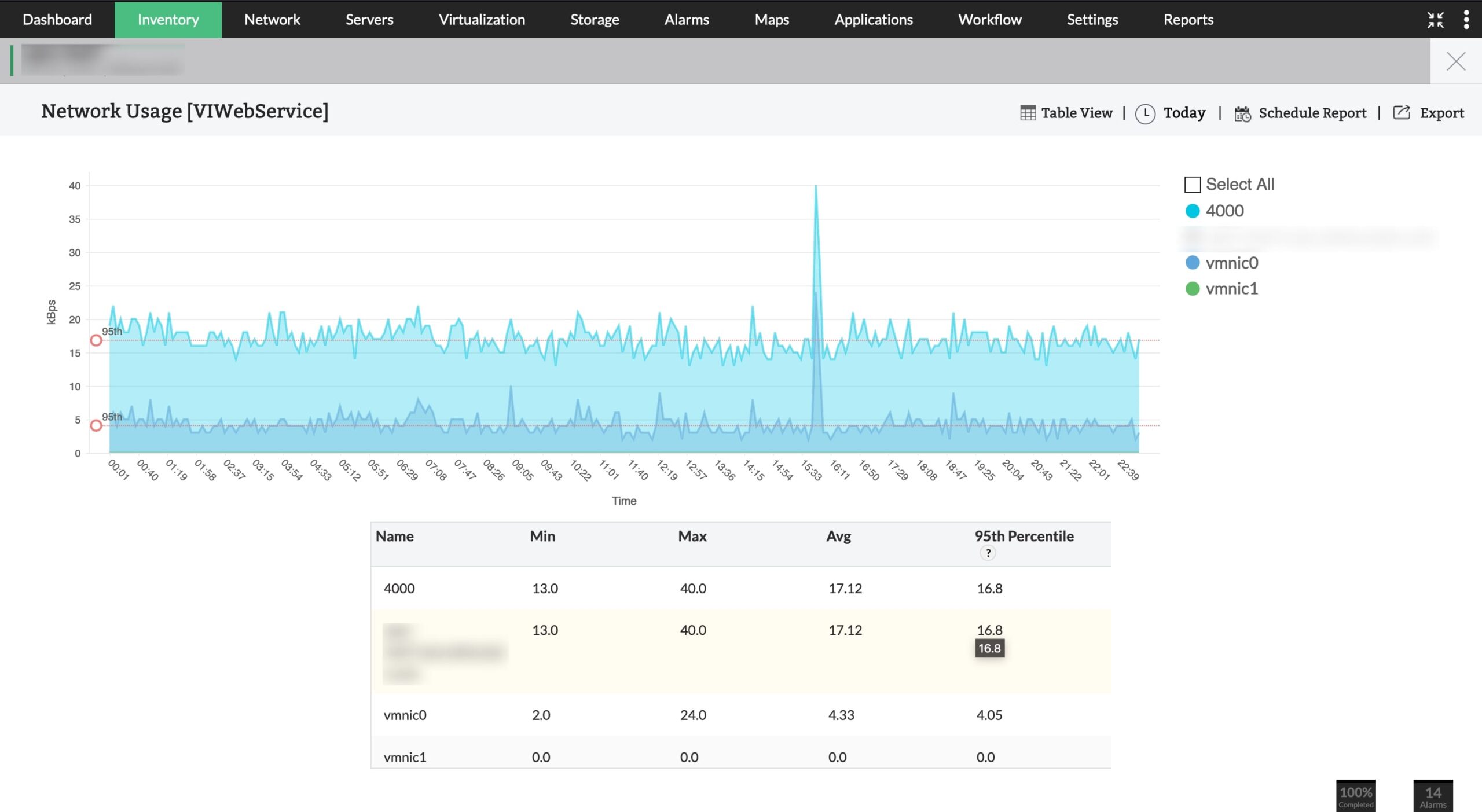Switch to the Virtualization tab

pos(482,19)
